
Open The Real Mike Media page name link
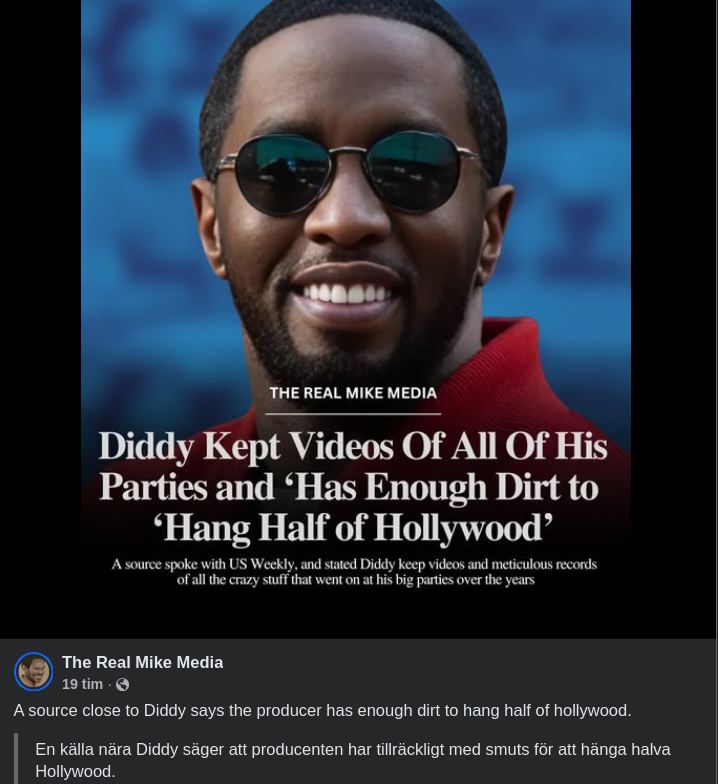coord(142,662)
